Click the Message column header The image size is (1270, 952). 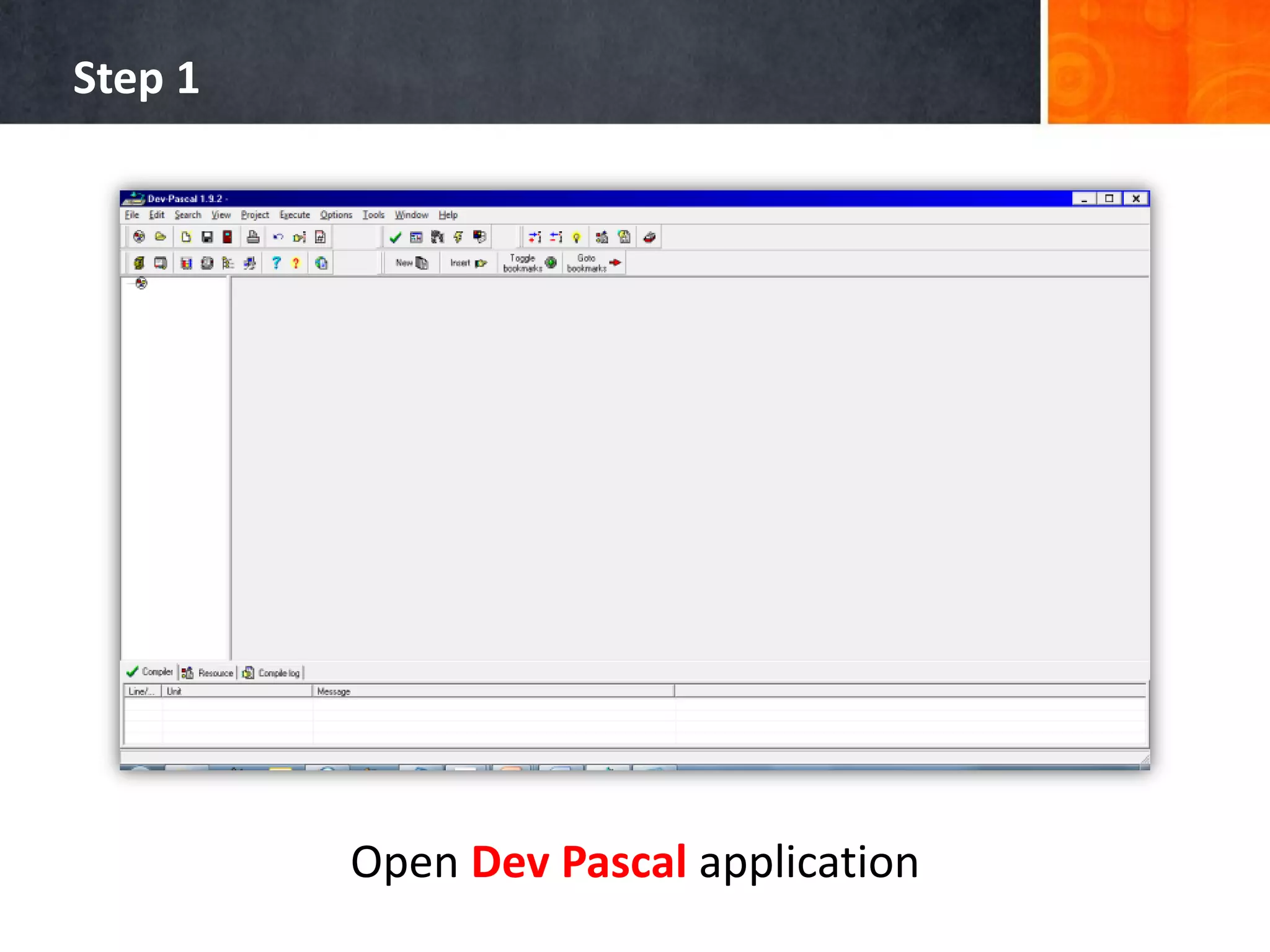[x=494, y=691]
